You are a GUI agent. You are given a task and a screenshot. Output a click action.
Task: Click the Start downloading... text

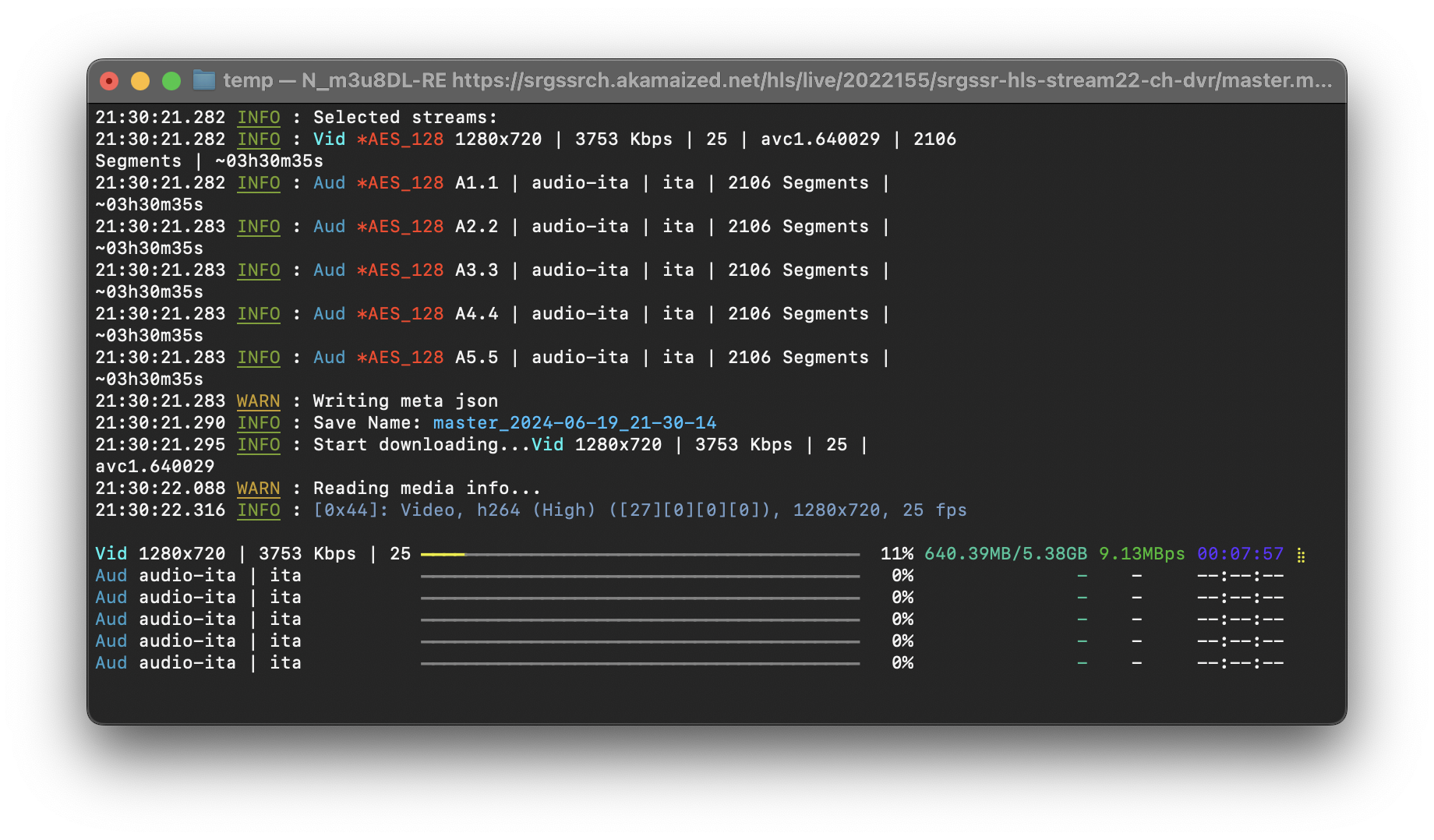pyautogui.click(x=421, y=445)
